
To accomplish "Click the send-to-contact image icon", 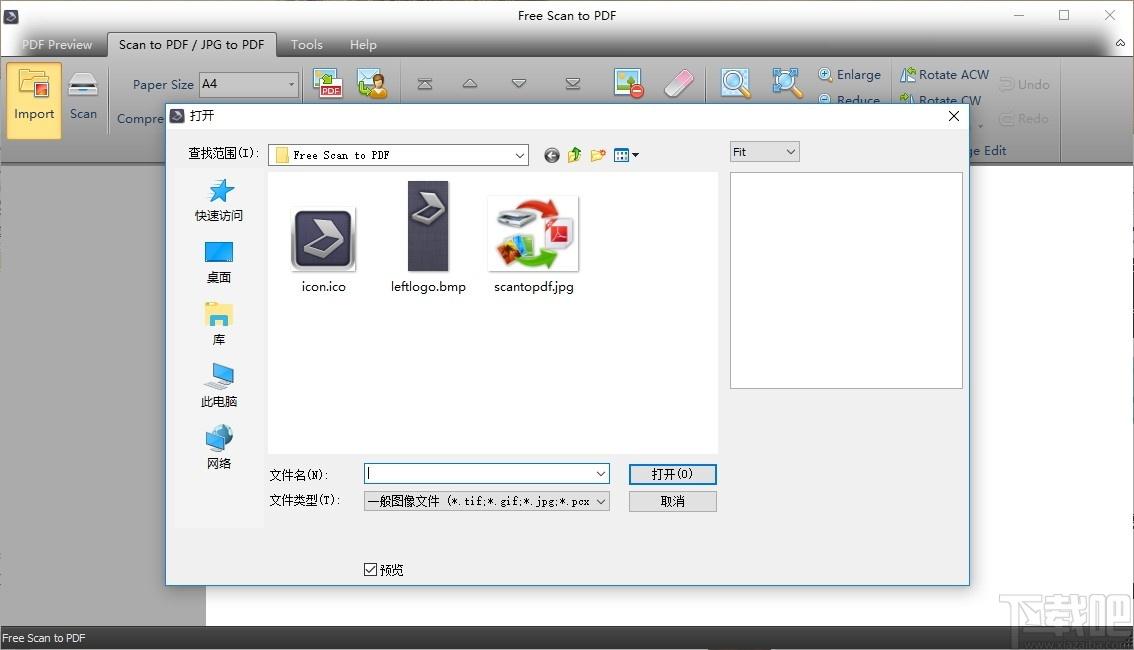I will point(372,83).
